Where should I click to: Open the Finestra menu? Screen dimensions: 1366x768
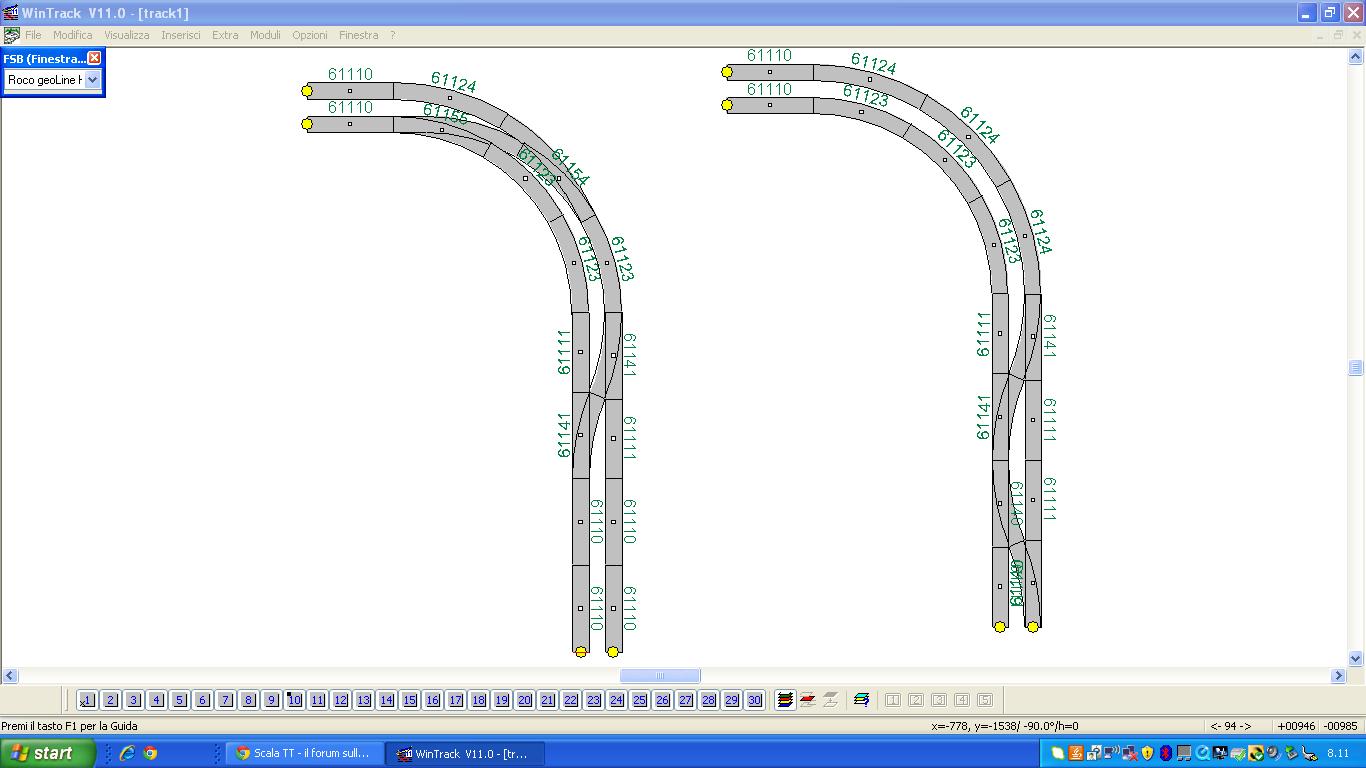(x=358, y=35)
